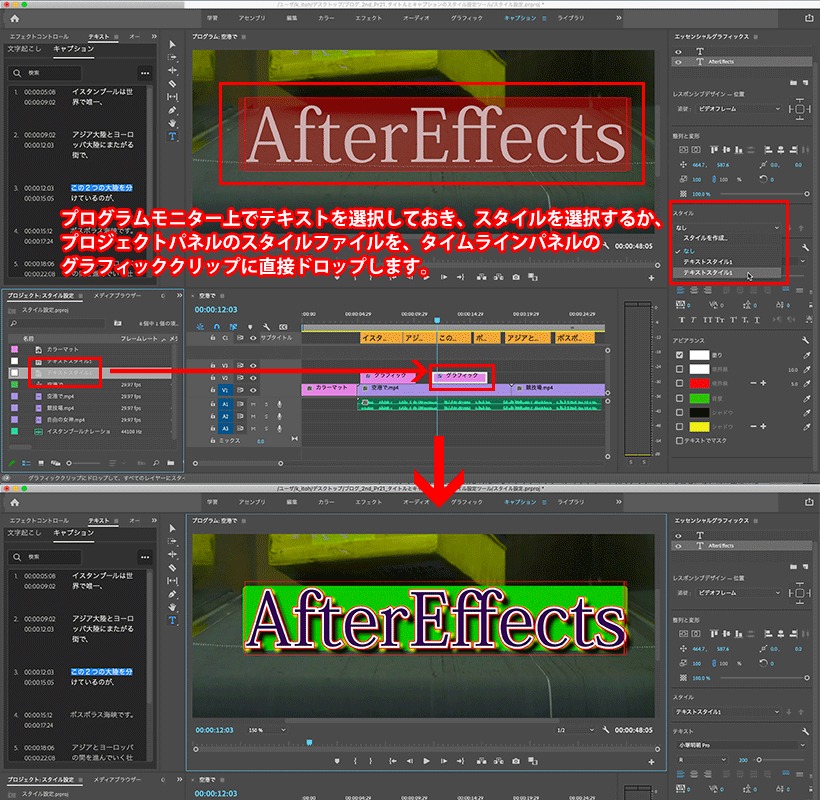
Task: Switch to the グラフィック workspace in upper window
Action: pyautogui.click(x=466, y=18)
